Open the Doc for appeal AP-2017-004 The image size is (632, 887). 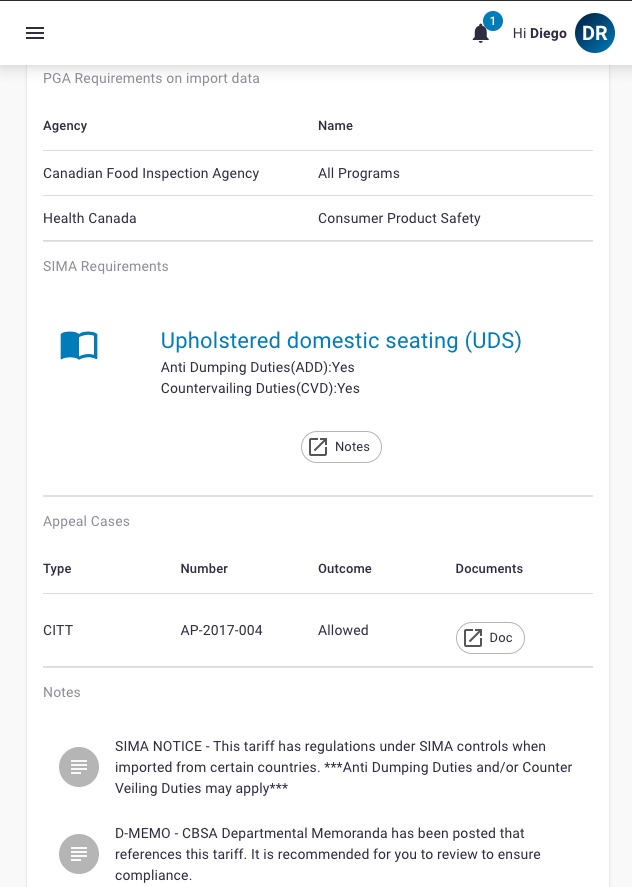[490, 638]
